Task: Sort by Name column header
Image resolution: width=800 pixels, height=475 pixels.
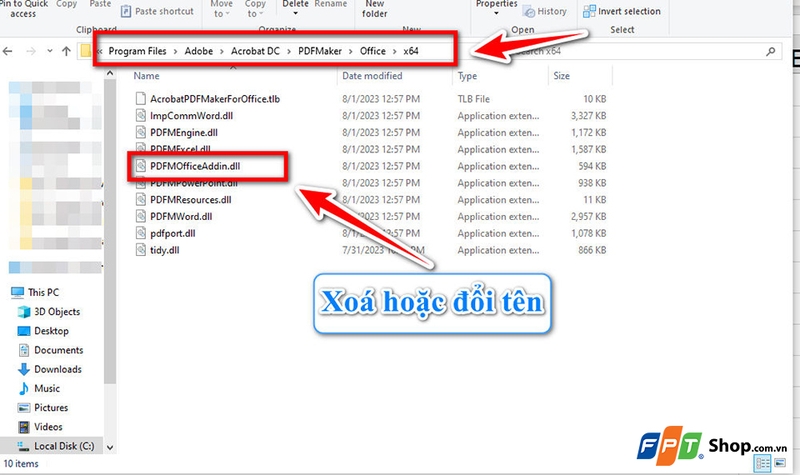Action: [x=146, y=76]
